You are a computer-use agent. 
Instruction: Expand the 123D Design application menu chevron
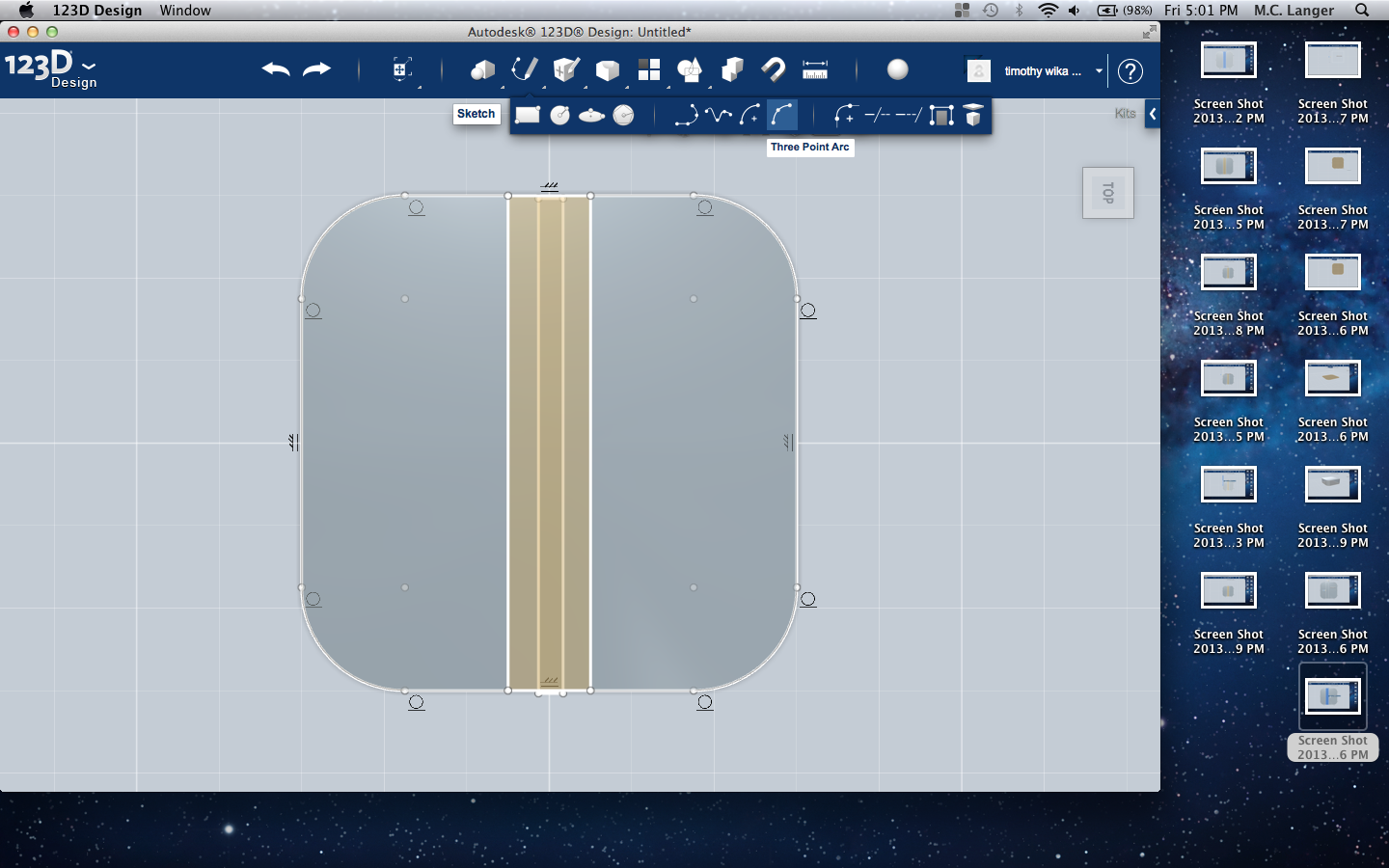tap(89, 67)
